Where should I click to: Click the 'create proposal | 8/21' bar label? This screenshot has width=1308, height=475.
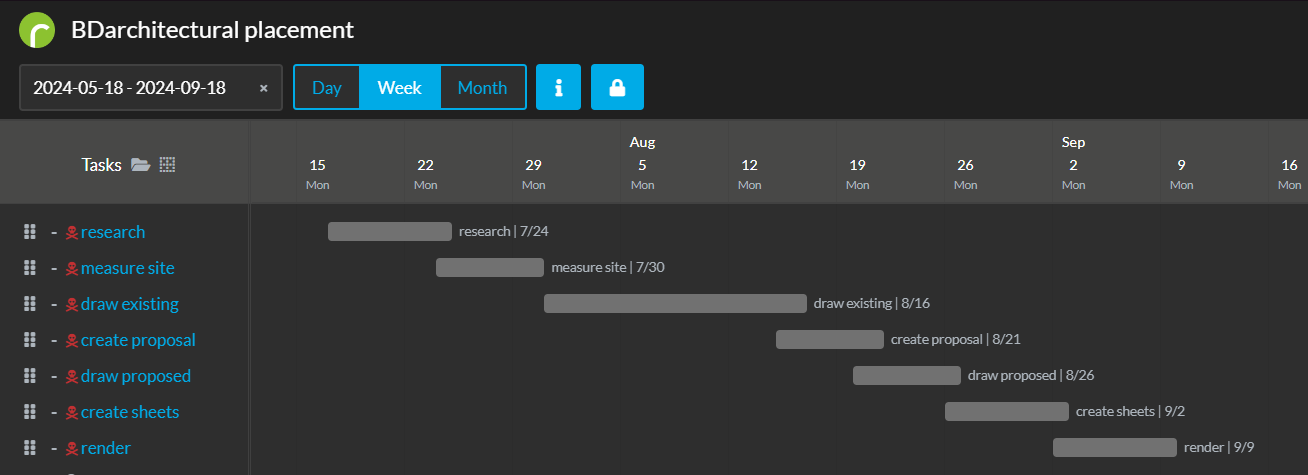pos(956,340)
